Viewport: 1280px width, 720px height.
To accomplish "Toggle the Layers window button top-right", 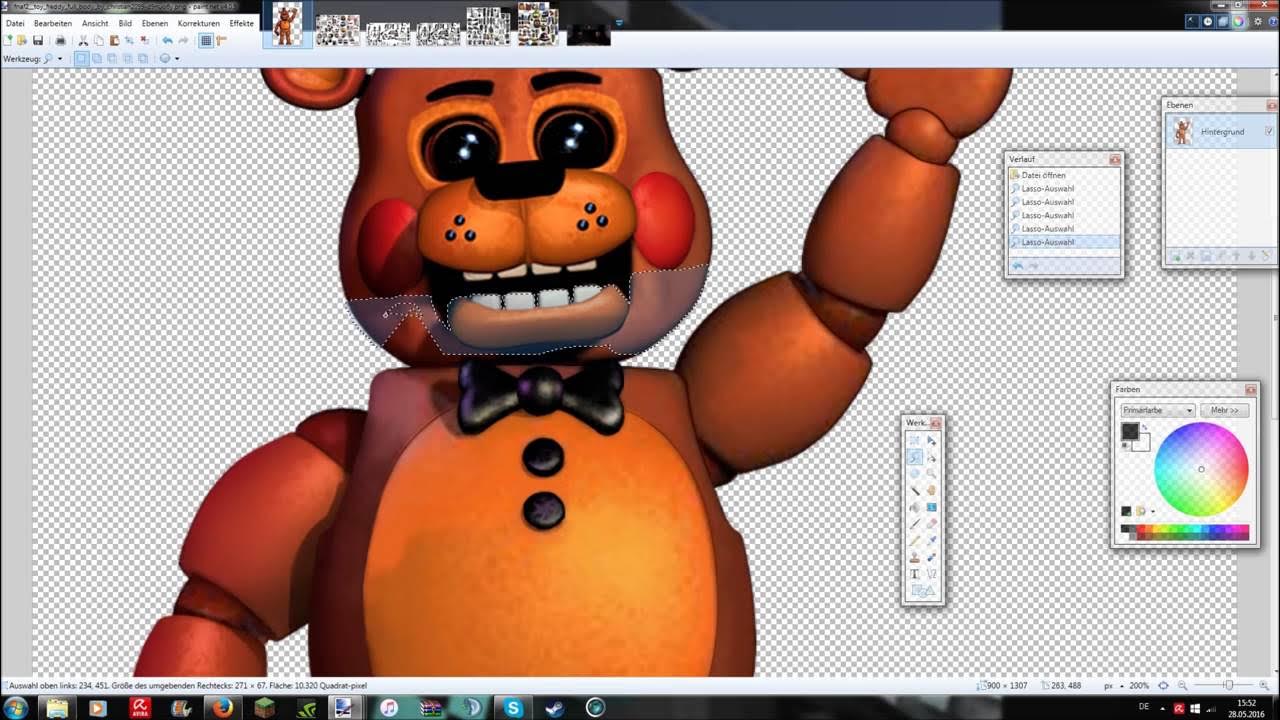I will [x=1224, y=20].
